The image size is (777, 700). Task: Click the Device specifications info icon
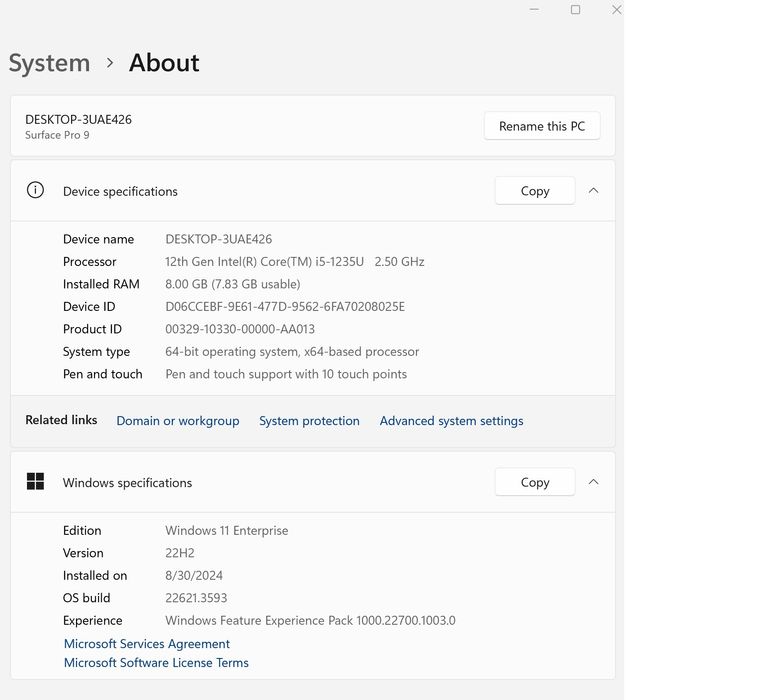[35, 190]
